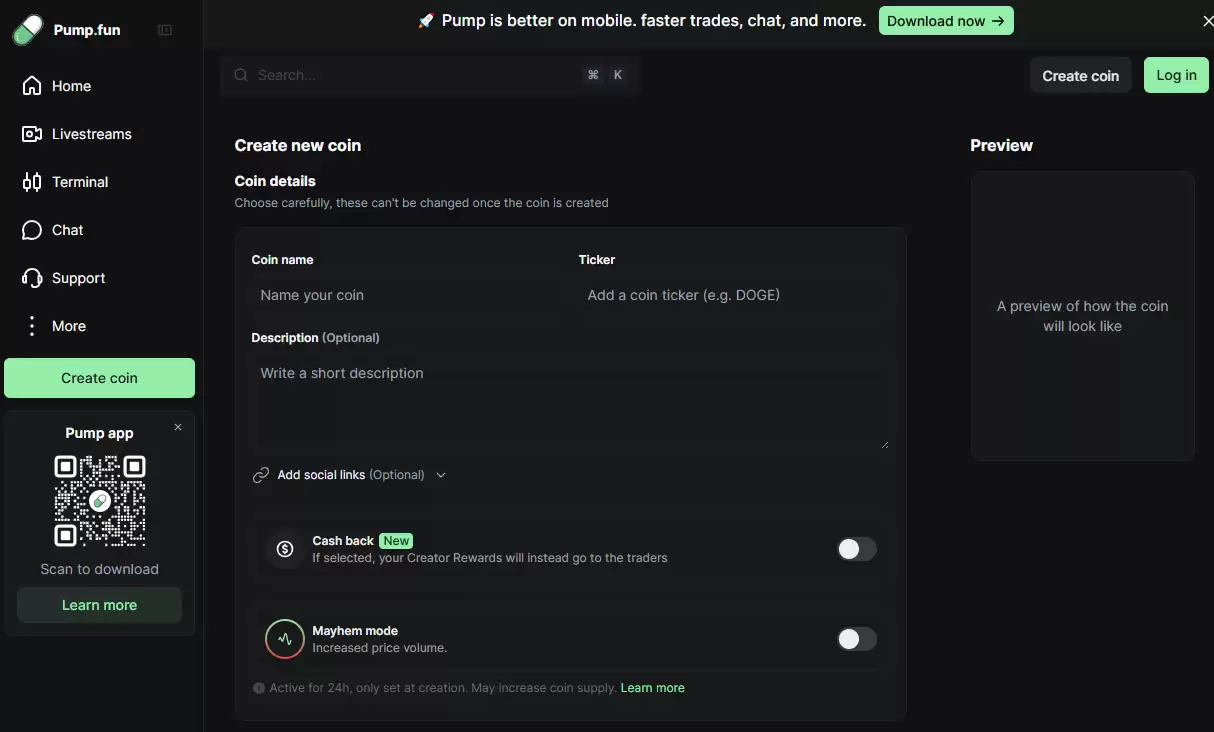
Task: Click the Download now banner button
Action: click(x=945, y=21)
